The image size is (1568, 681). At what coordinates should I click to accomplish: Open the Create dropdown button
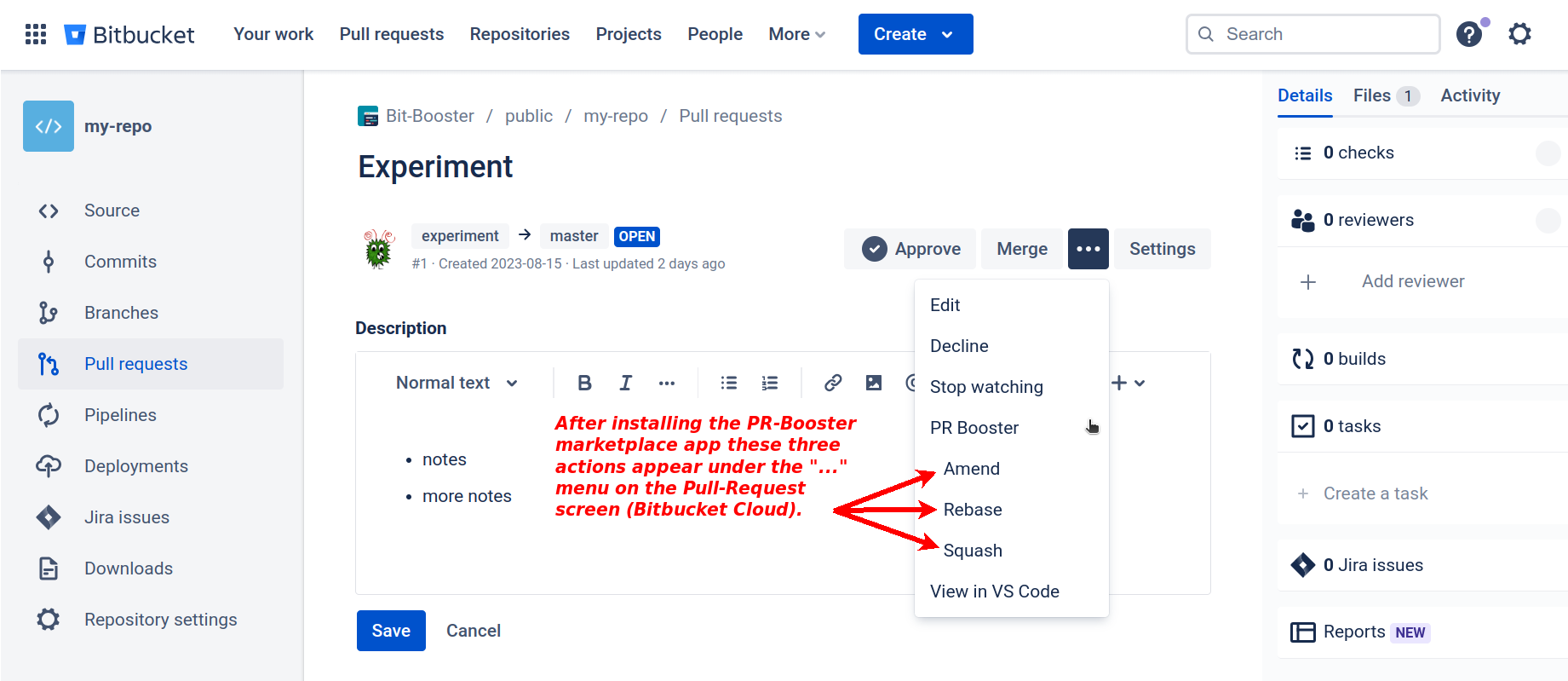916,34
